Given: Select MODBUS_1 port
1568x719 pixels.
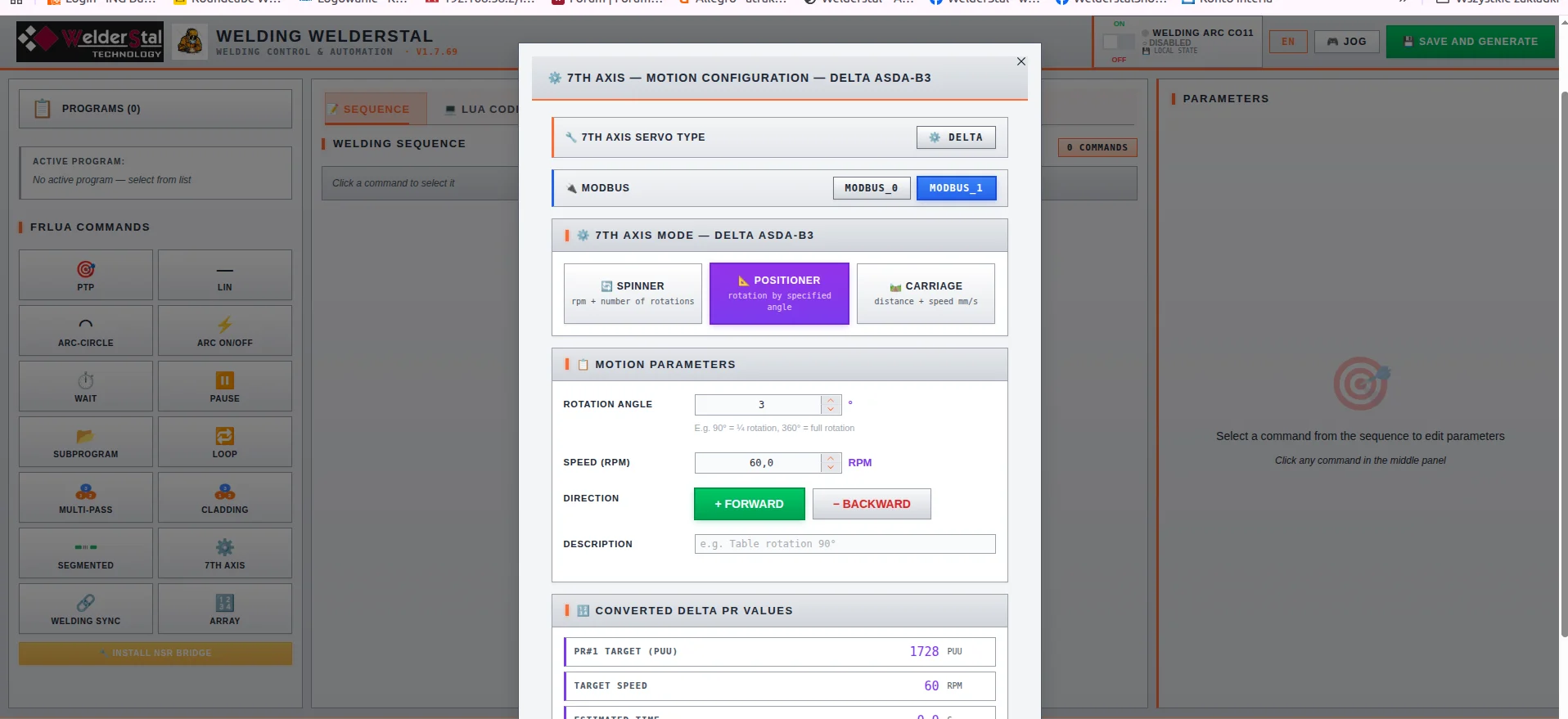Looking at the screenshot, I should [956, 188].
